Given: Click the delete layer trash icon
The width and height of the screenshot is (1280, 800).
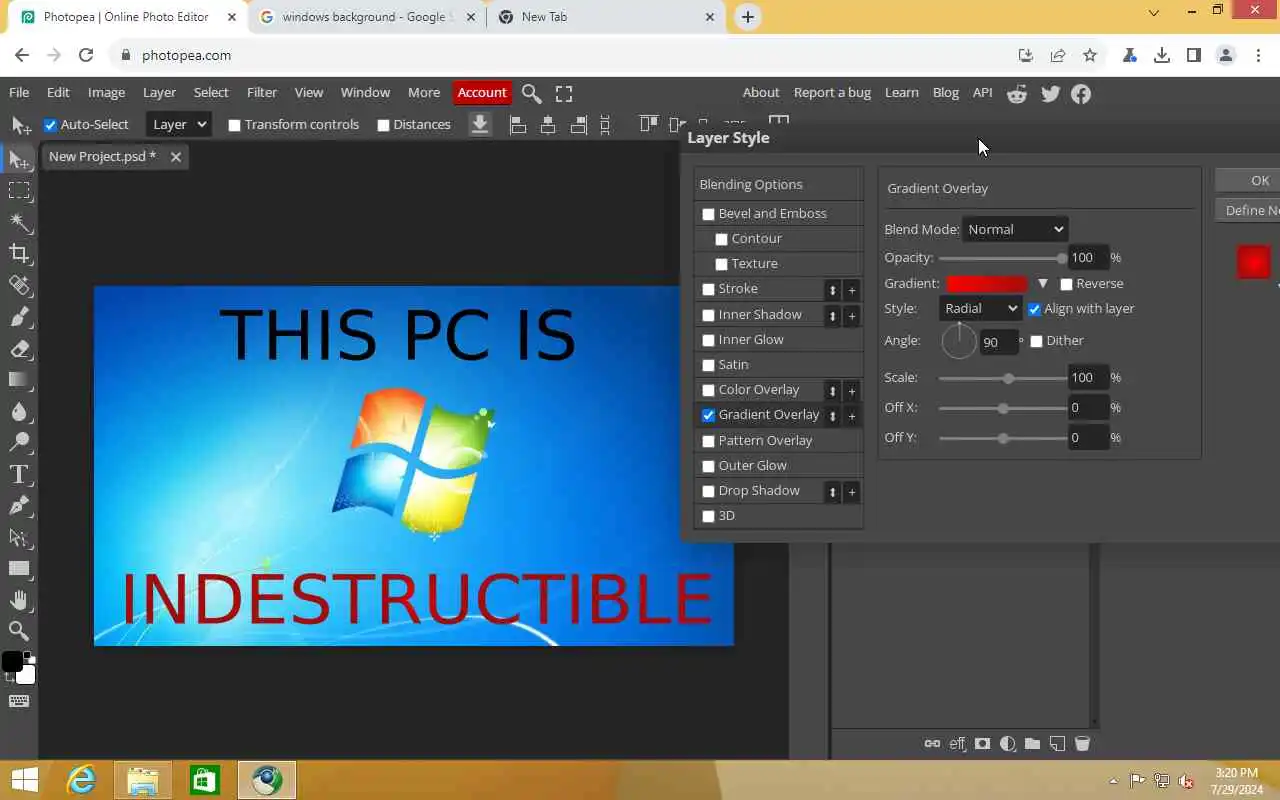Looking at the screenshot, I should coord(1082,744).
